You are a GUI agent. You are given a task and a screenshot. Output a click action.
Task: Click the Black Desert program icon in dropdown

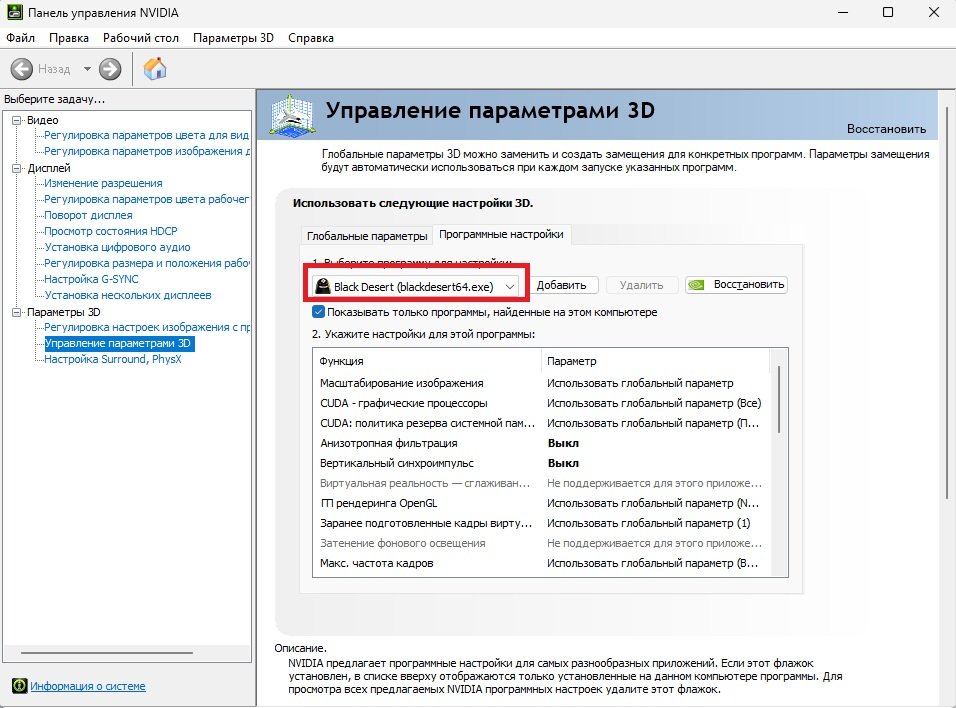pos(323,286)
